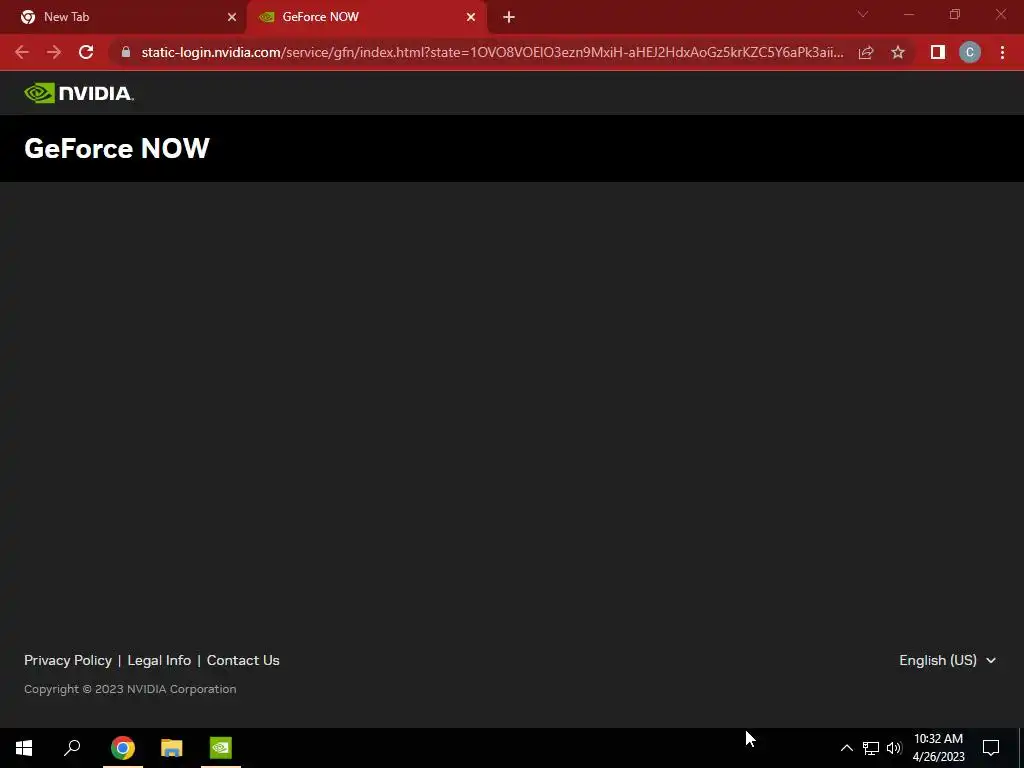Open the volume tray icon
Viewport: 1024px width, 768px height.
894,748
